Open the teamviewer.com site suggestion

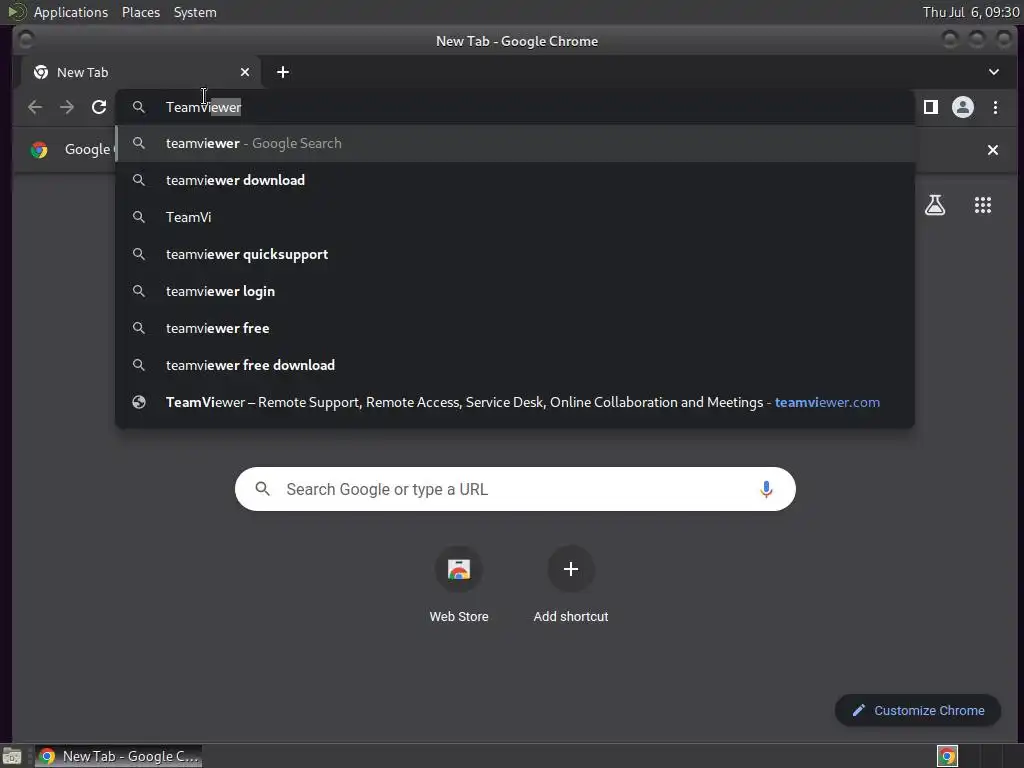[x=515, y=402]
